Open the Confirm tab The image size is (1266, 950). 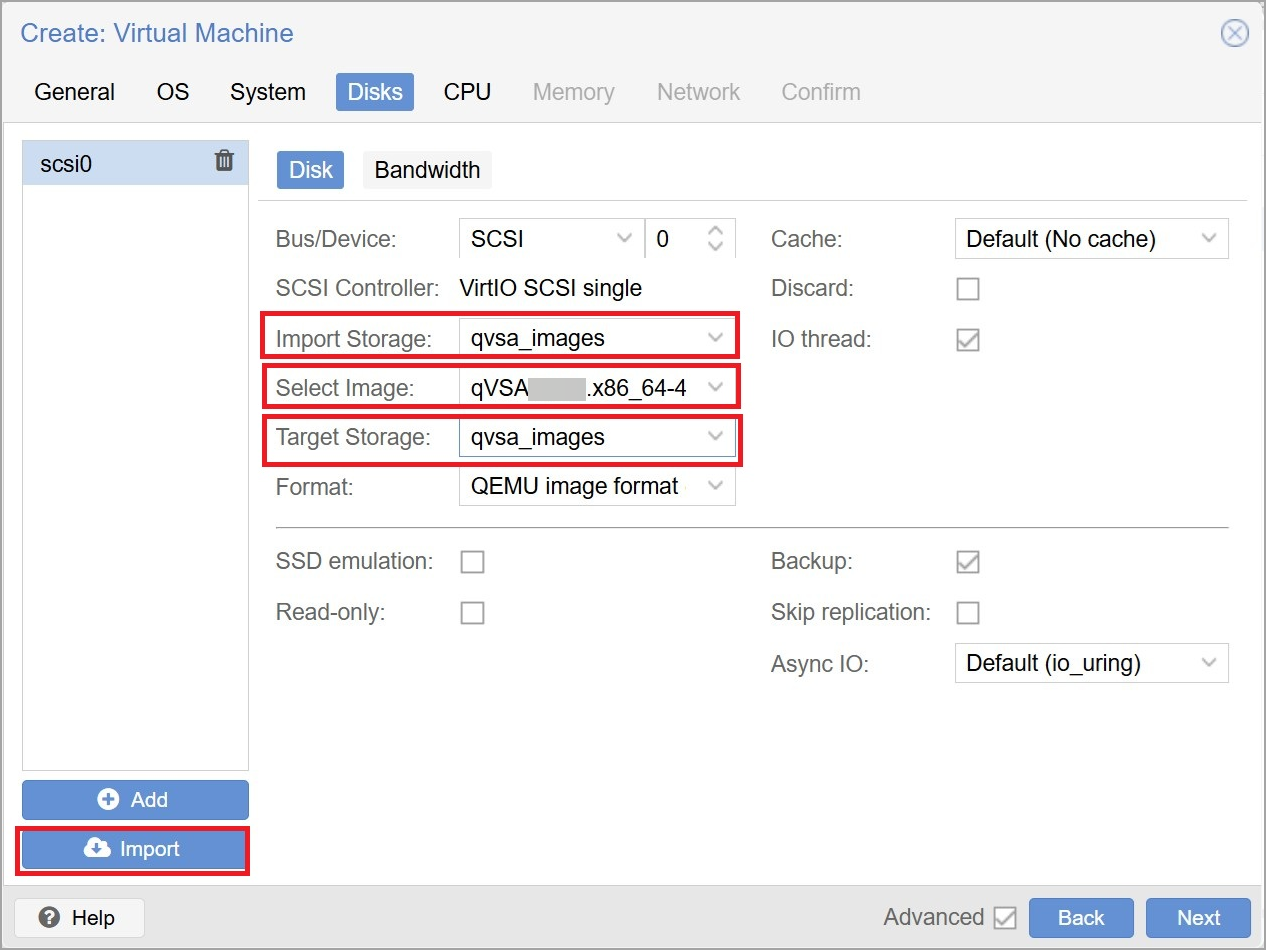pyautogui.click(x=821, y=92)
